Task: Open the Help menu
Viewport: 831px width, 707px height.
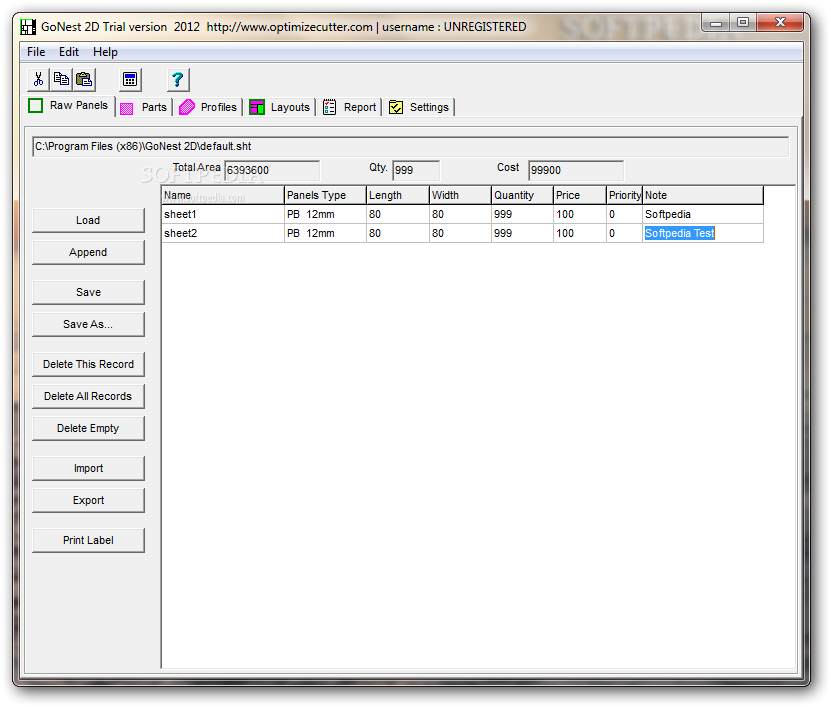Action: 105,52
